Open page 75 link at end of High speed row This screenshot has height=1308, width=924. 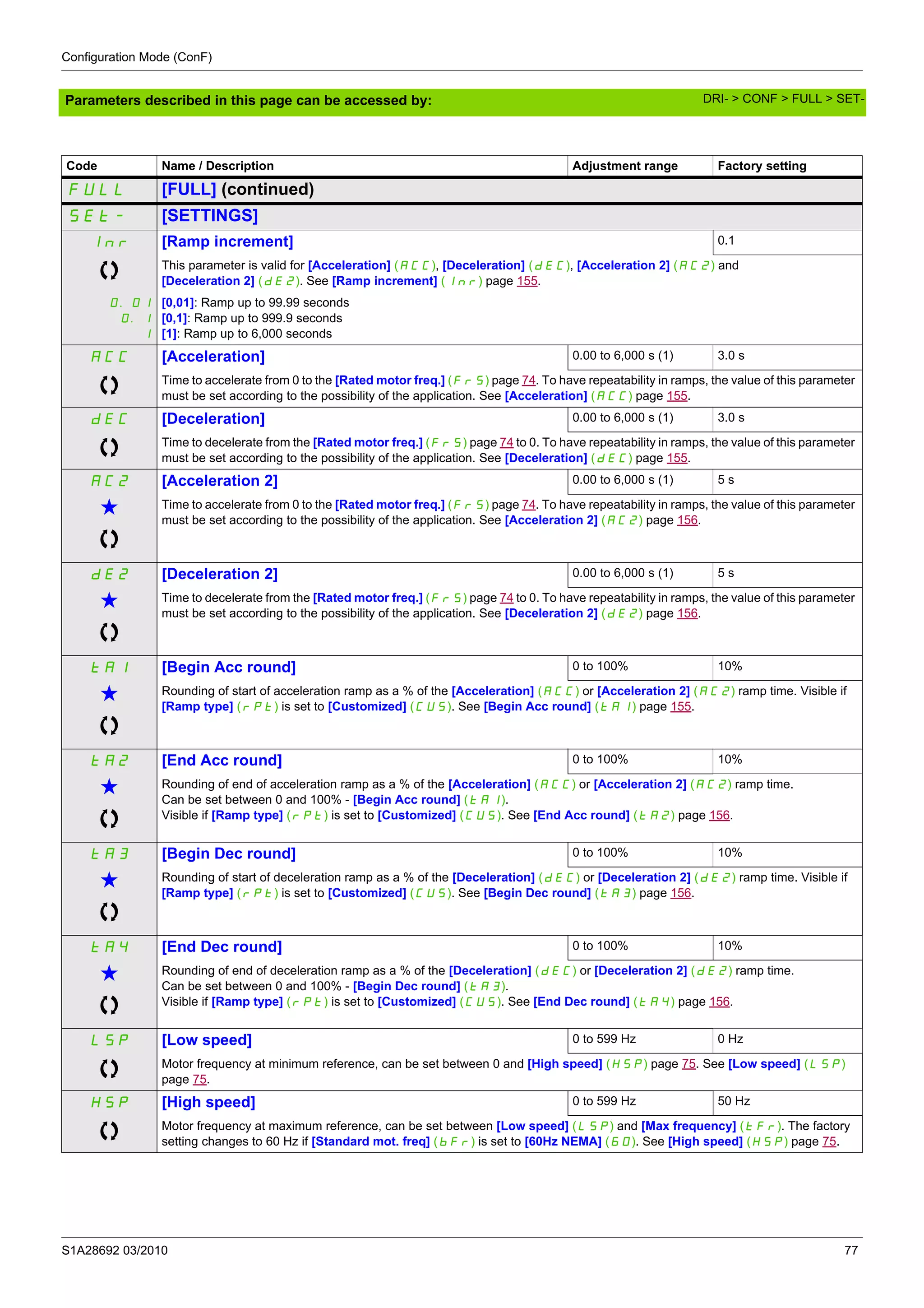pyautogui.click(x=829, y=1141)
